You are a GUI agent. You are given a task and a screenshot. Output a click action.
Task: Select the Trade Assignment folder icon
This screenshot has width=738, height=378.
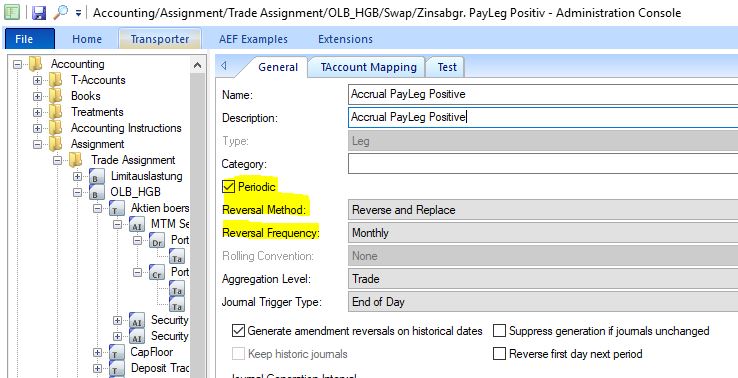click(x=75, y=160)
